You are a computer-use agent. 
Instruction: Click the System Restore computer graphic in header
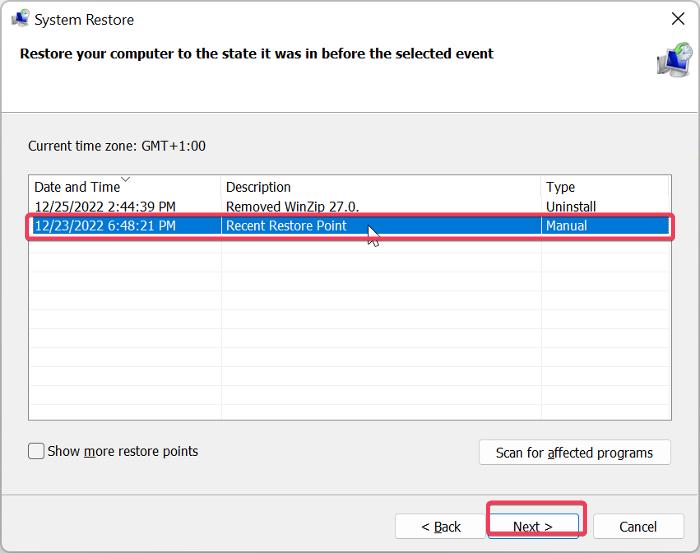(673, 60)
